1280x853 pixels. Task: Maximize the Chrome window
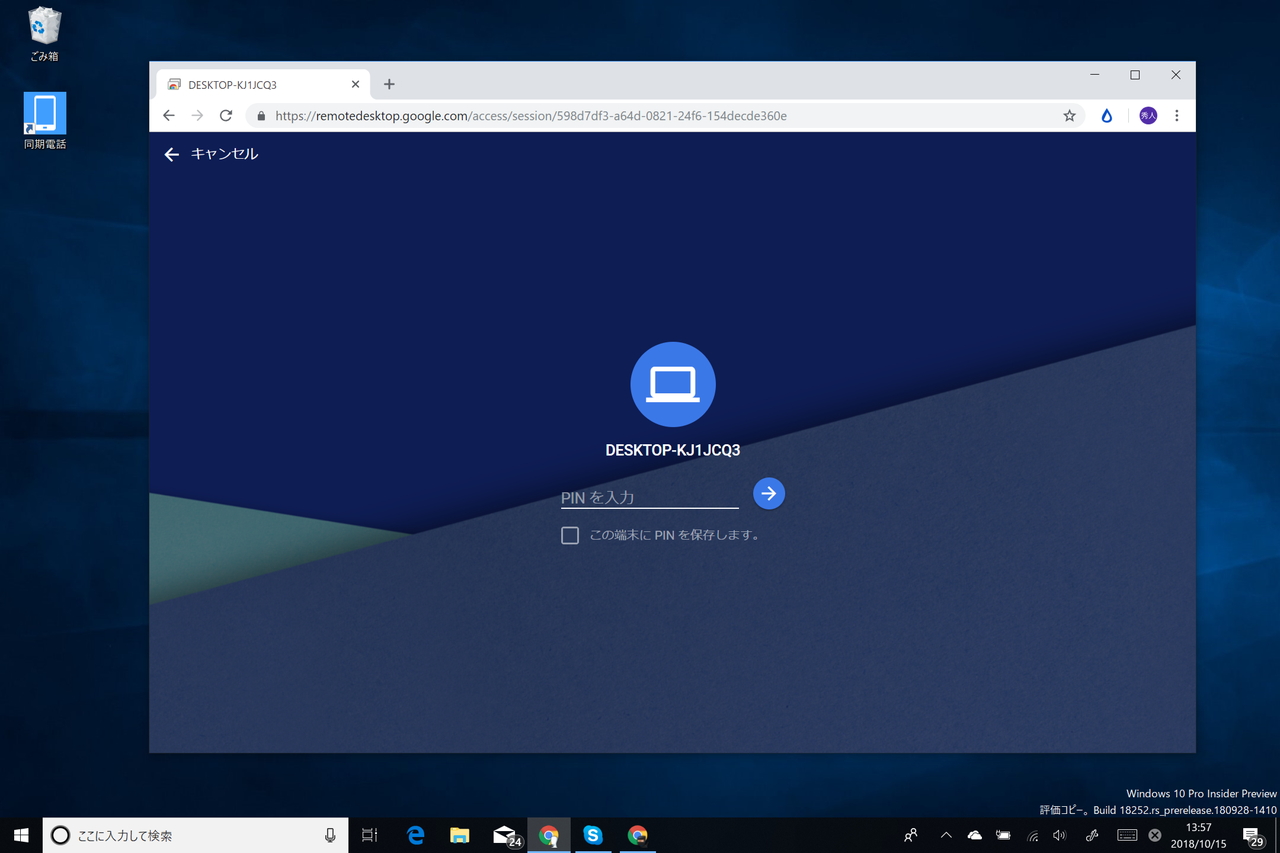pyautogui.click(x=1135, y=75)
